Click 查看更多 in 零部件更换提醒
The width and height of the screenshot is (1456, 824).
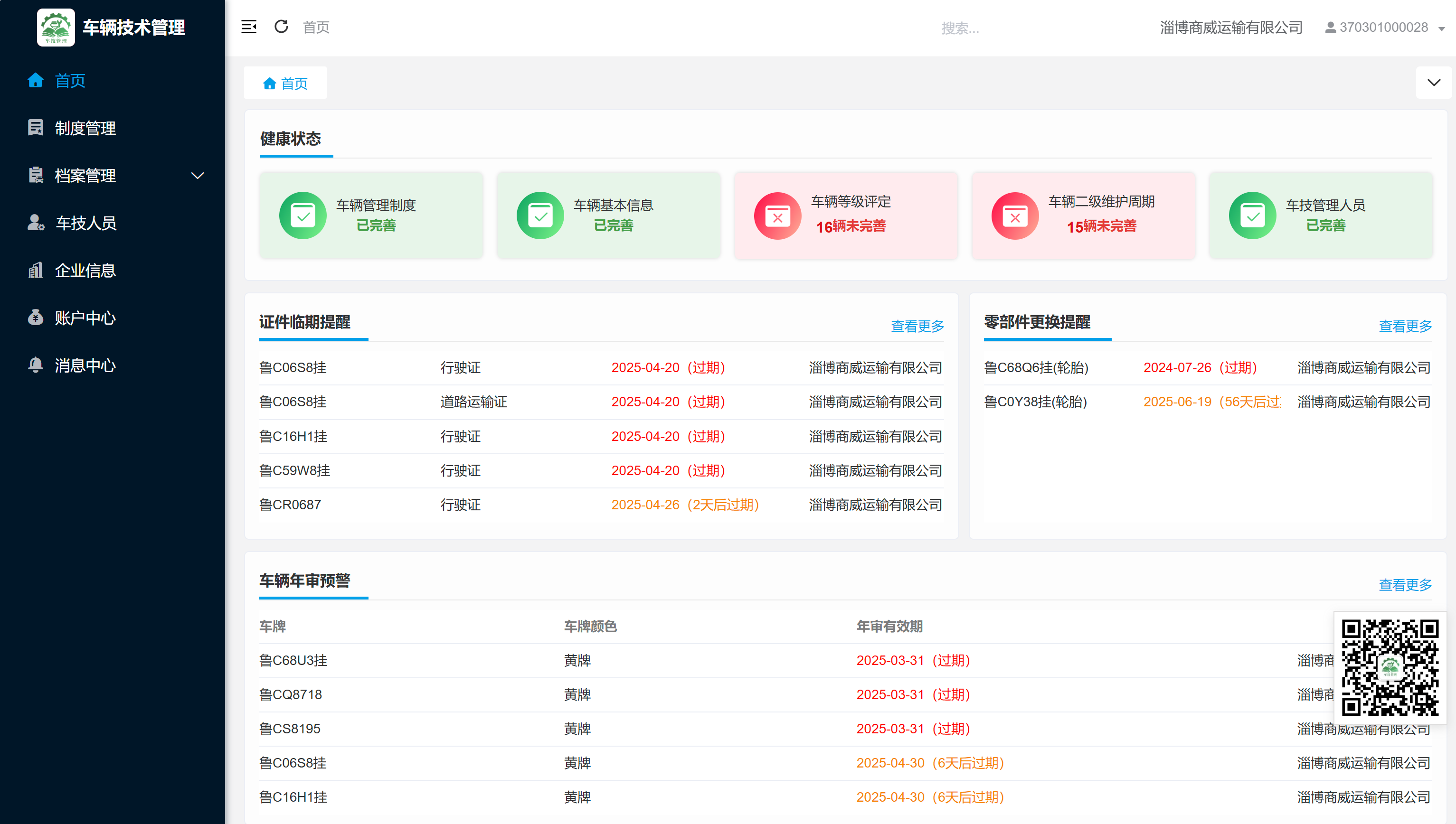(1405, 326)
